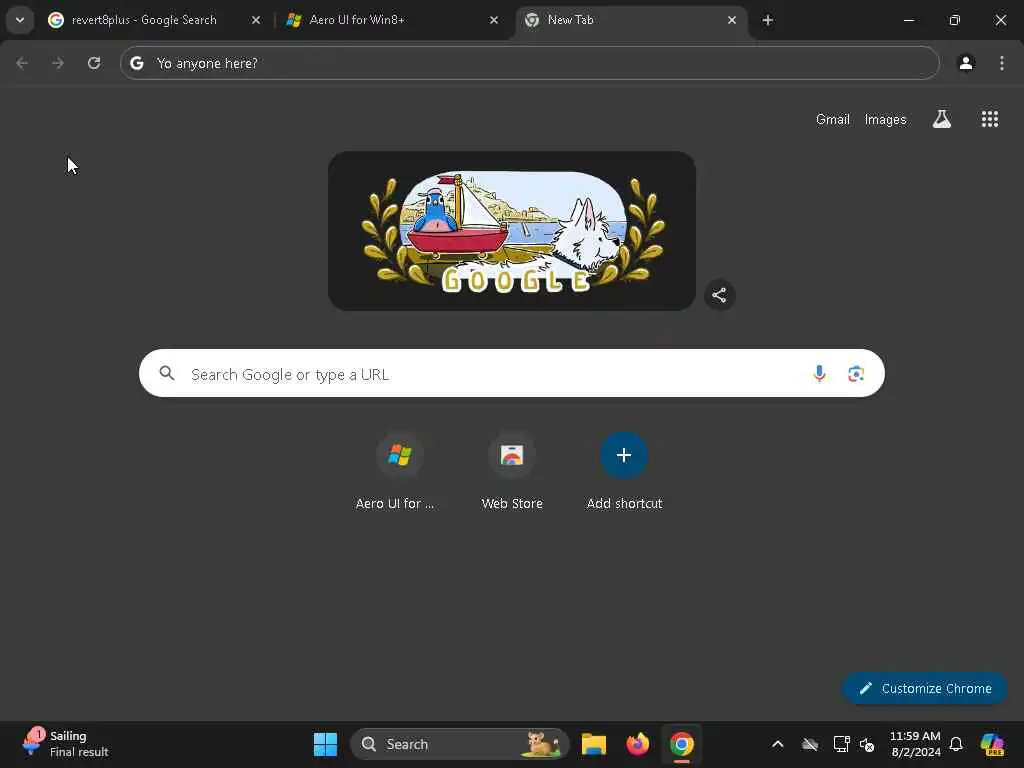1024x768 pixels.
Task: Search by image with Google Lens
Action: [x=856, y=374]
